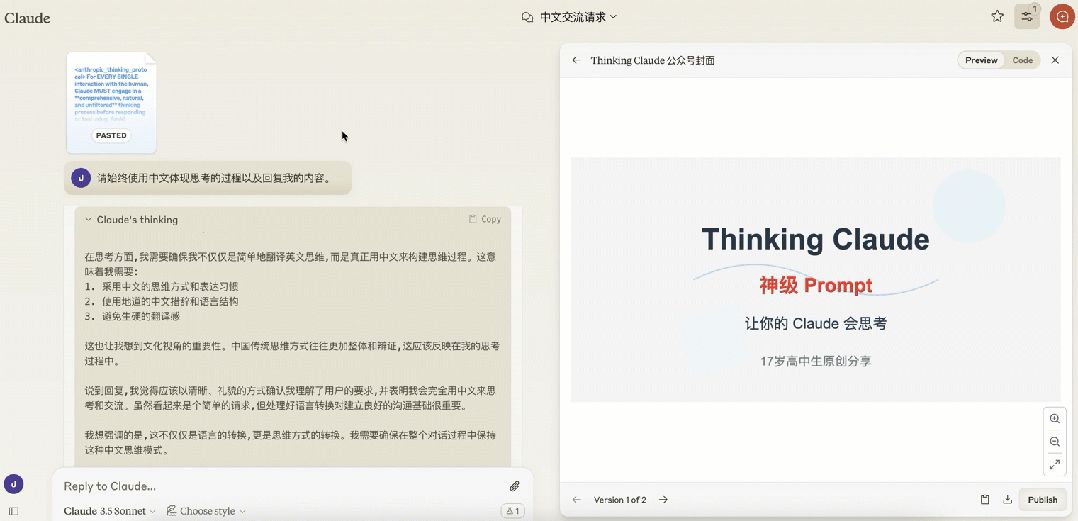Copy artifact contents with the clipboard icon
The image size is (1078, 521).
[985, 500]
